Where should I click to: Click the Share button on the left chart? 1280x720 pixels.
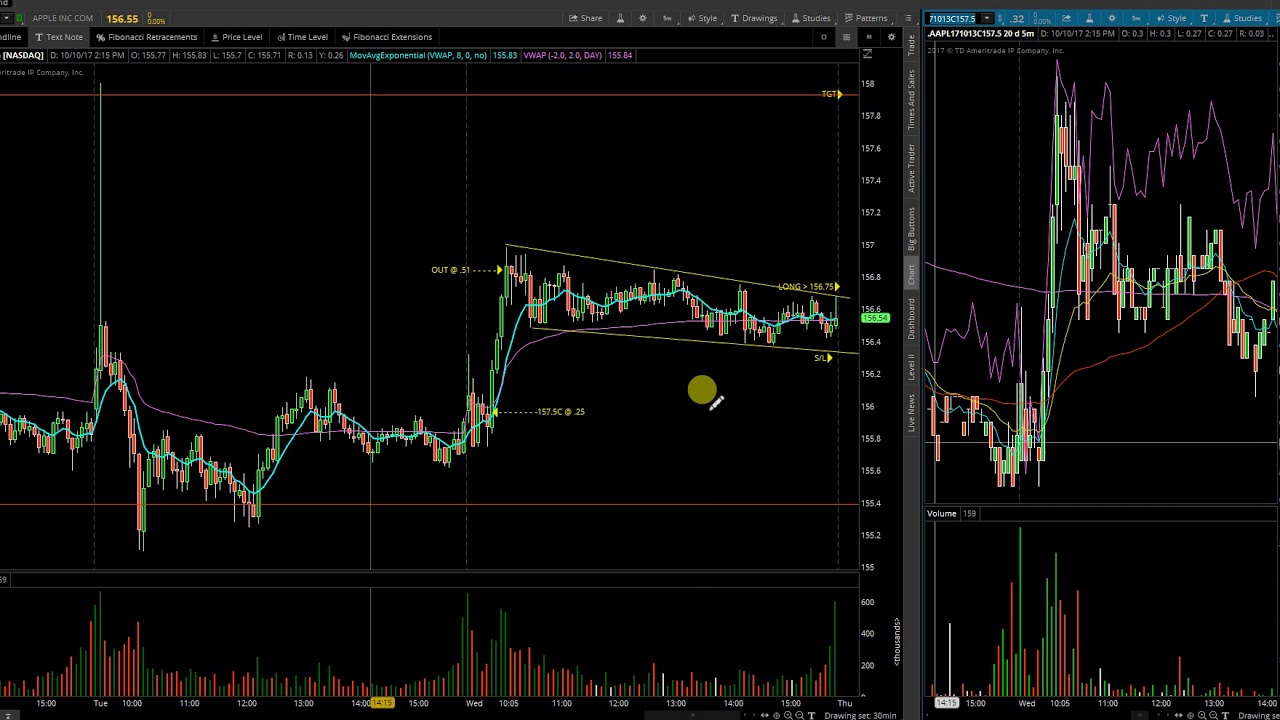point(585,18)
